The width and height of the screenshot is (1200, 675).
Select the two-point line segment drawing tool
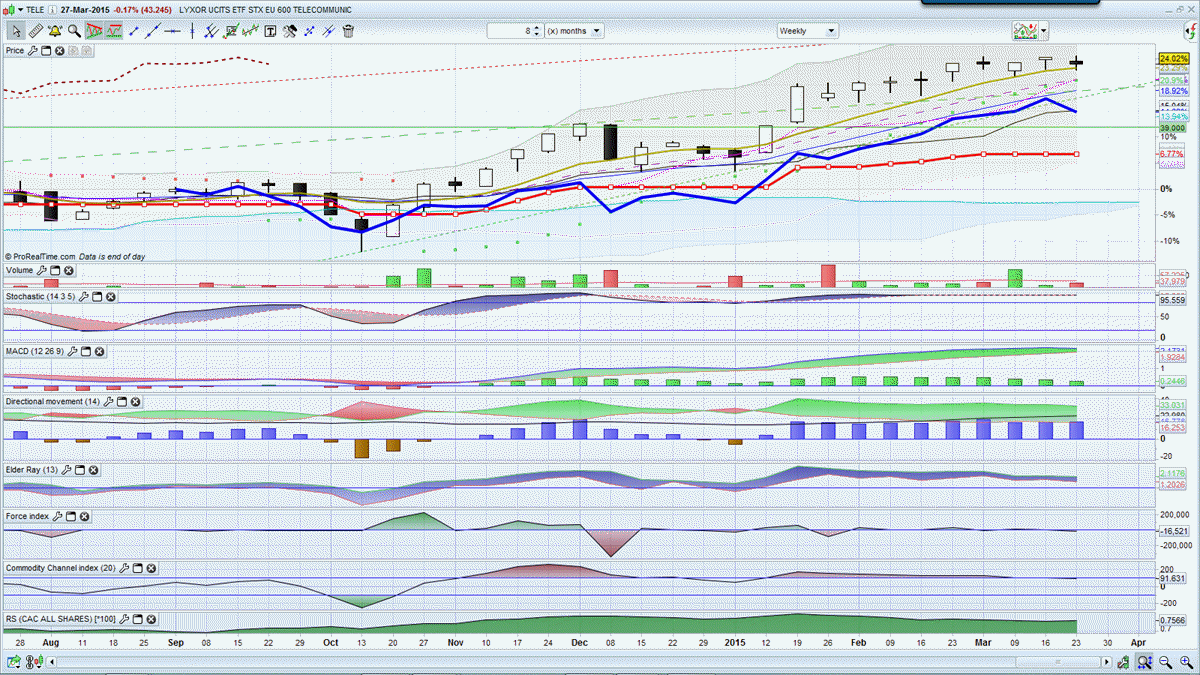tap(134, 31)
